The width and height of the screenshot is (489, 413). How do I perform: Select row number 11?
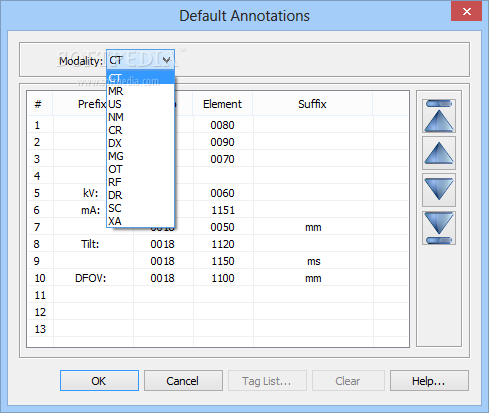[40, 295]
